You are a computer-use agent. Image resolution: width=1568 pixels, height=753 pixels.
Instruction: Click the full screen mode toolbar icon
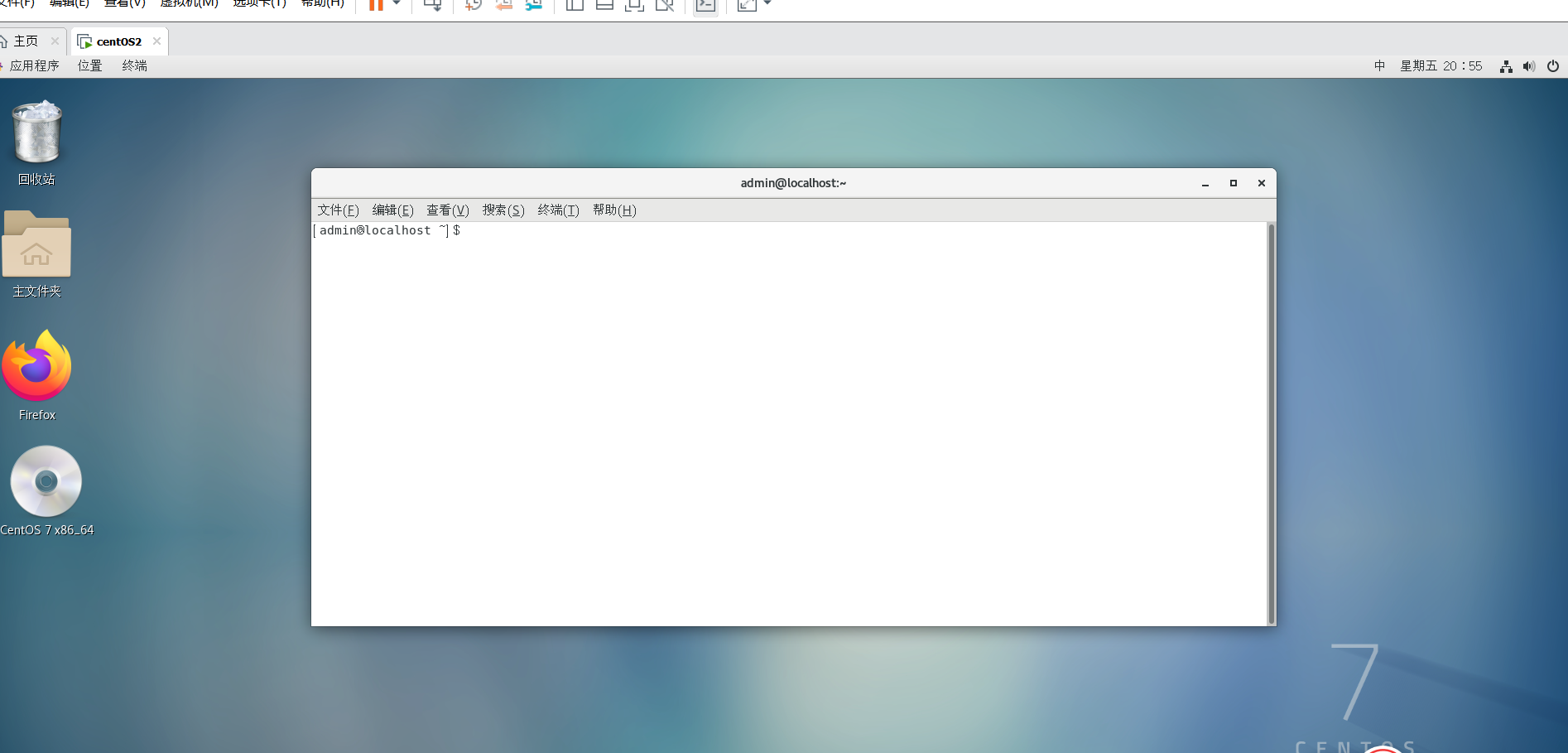pyautogui.click(x=634, y=4)
